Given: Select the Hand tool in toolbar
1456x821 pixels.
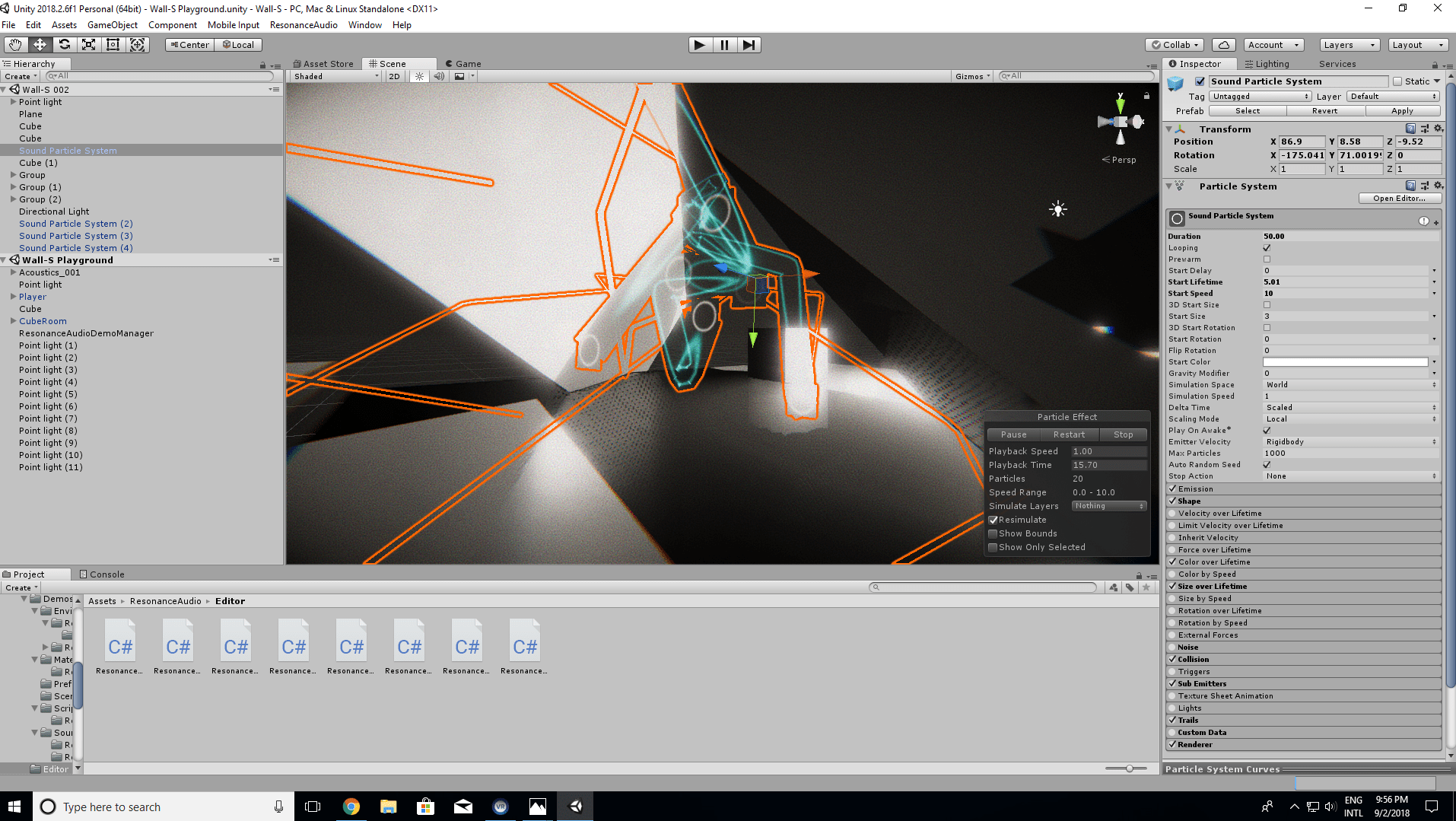Looking at the screenshot, I should [15, 45].
